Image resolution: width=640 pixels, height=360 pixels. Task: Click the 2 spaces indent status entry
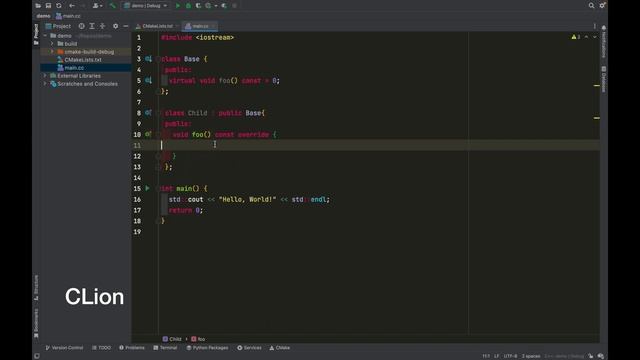click(x=531, y=356)
